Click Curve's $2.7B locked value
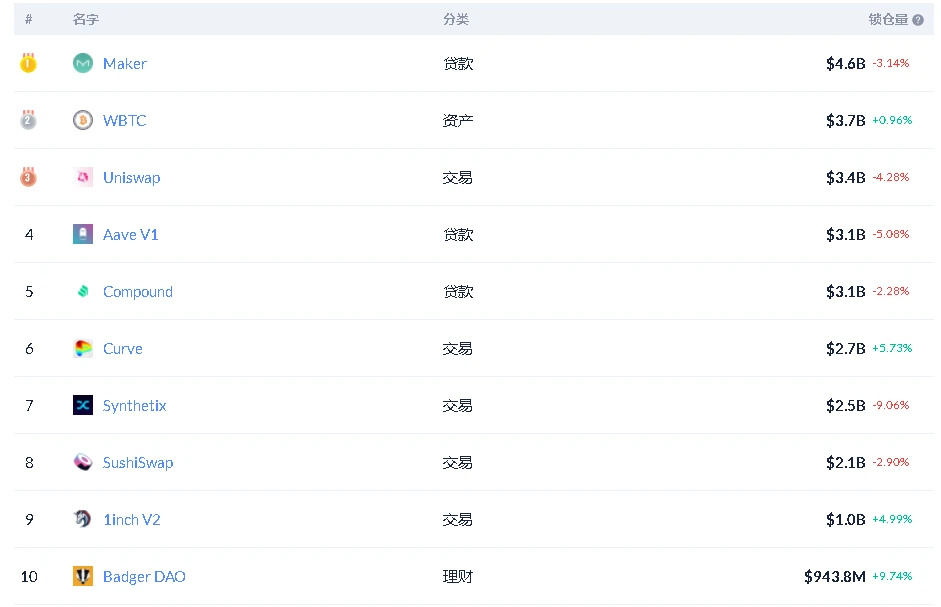Viewport: 941px width, 607px height. pos(845,348)
